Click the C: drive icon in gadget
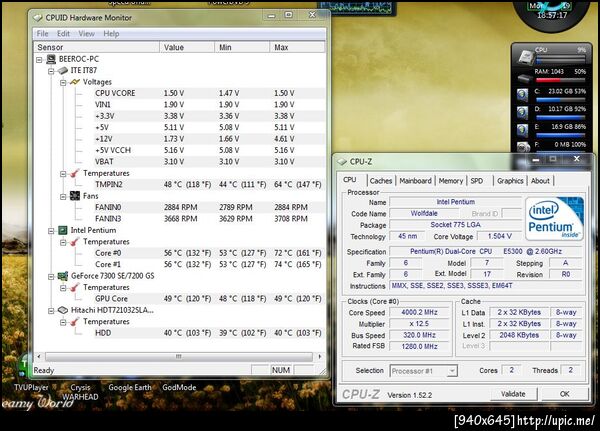The height and width of the screenshot is (431, 600). pyautogui.click(x=523, y=95)
